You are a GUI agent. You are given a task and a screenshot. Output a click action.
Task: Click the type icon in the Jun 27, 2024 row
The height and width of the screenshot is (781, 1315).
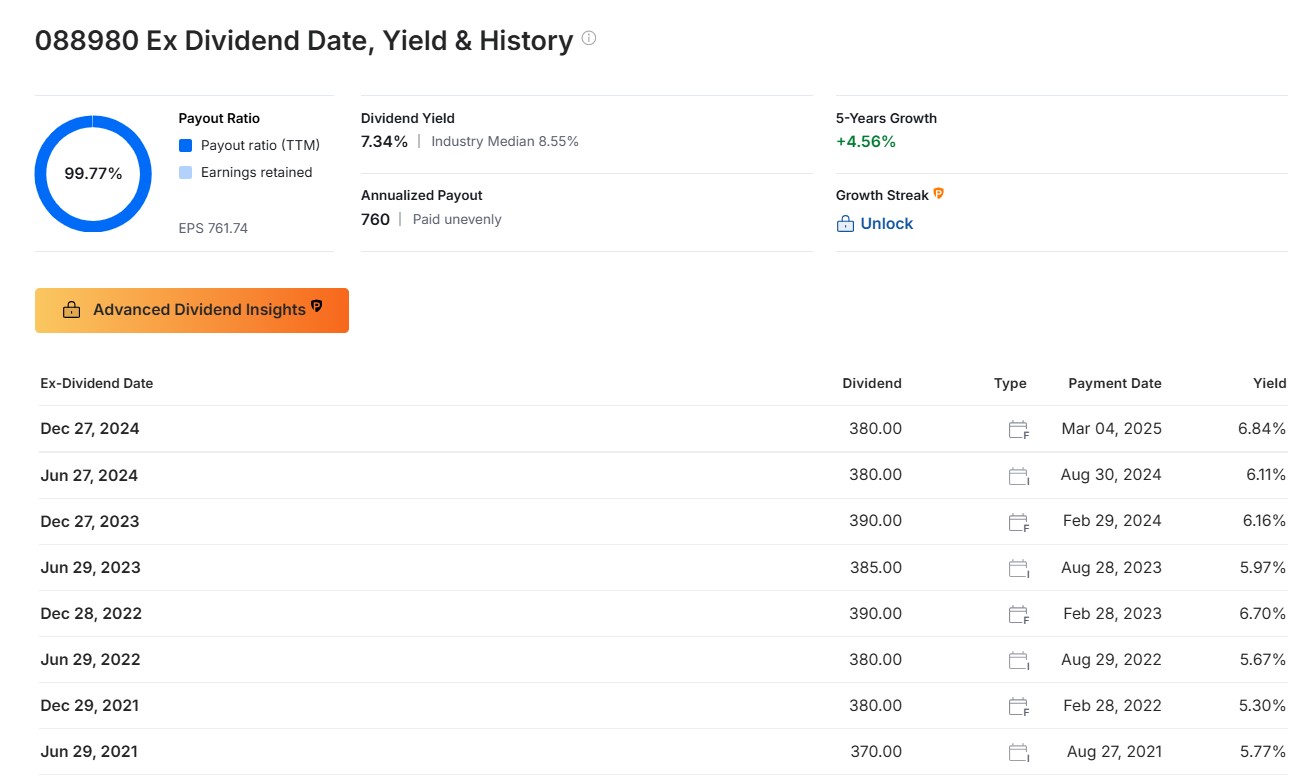click(1018, 475)
